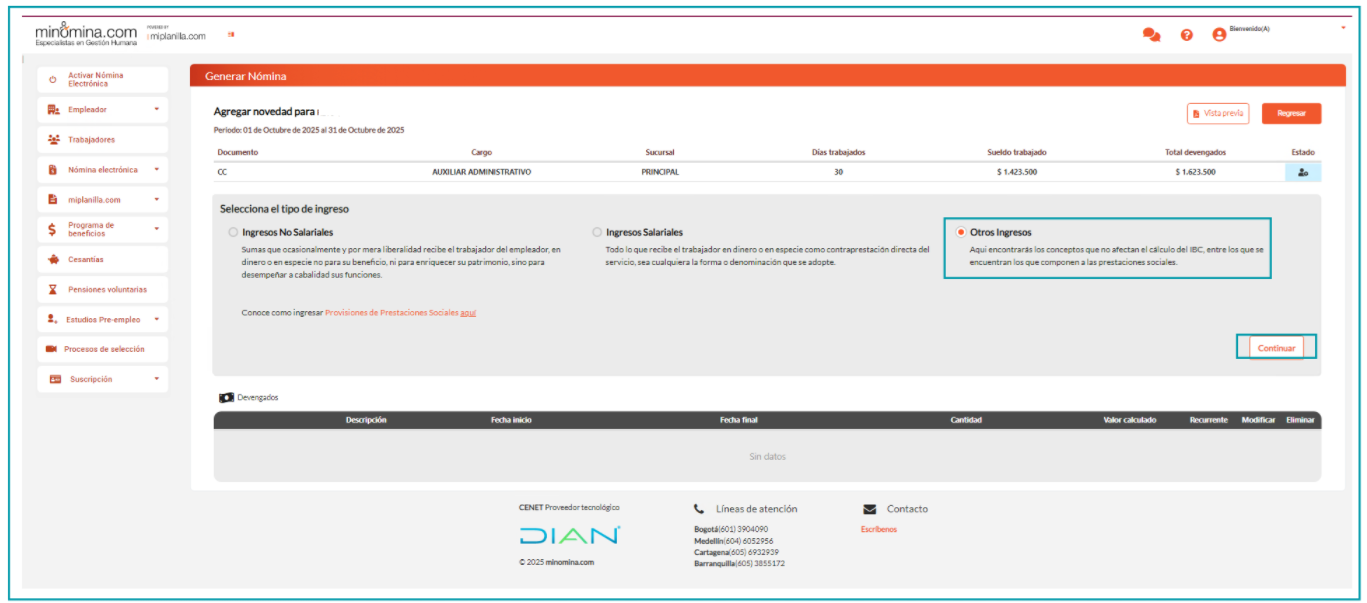This screenshot has width=1367, height=603.
Task: Open the Trabajadores menu item
Action: point(91,140)
